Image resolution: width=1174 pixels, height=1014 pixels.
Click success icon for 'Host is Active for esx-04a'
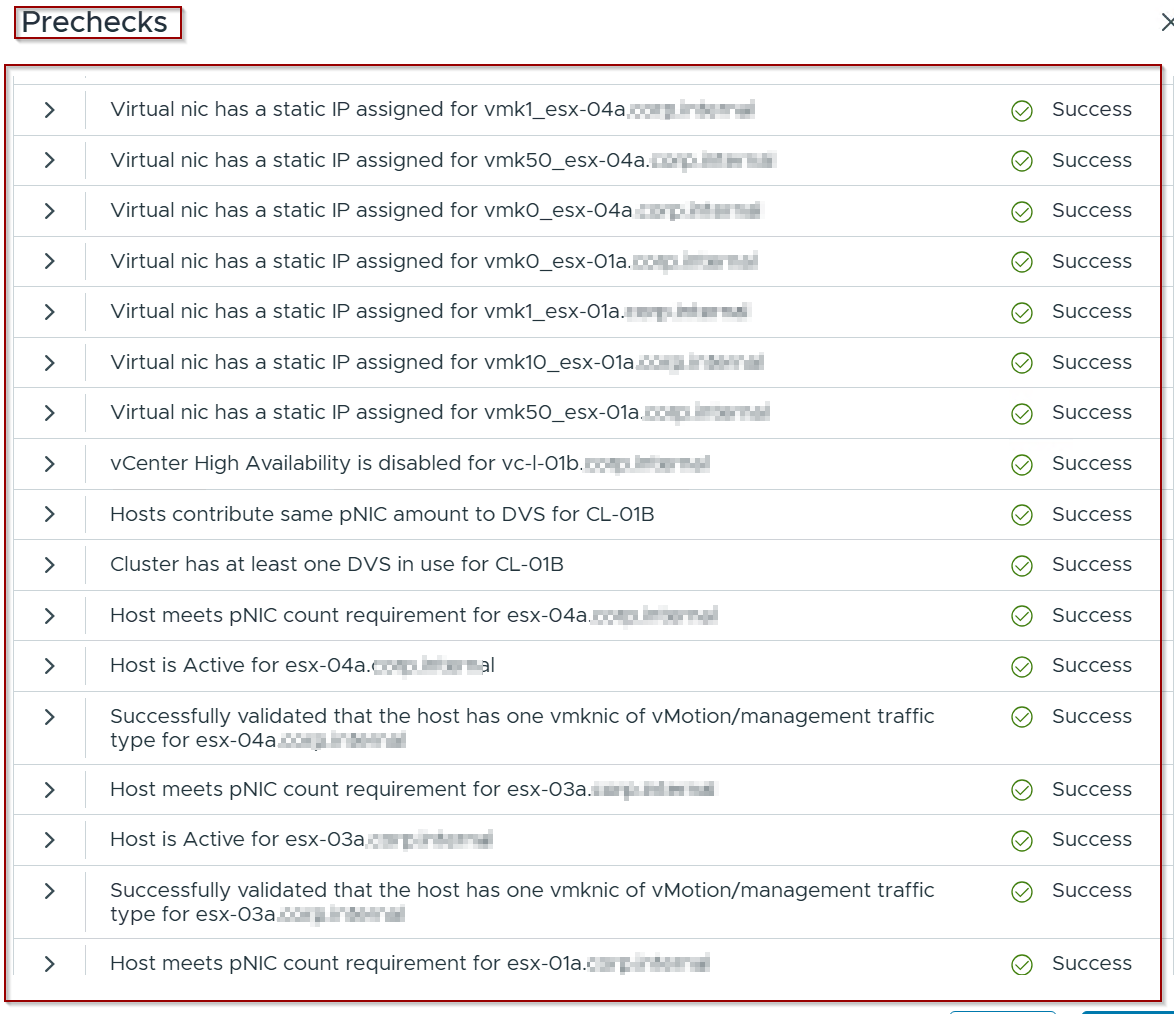(1021, 666)
